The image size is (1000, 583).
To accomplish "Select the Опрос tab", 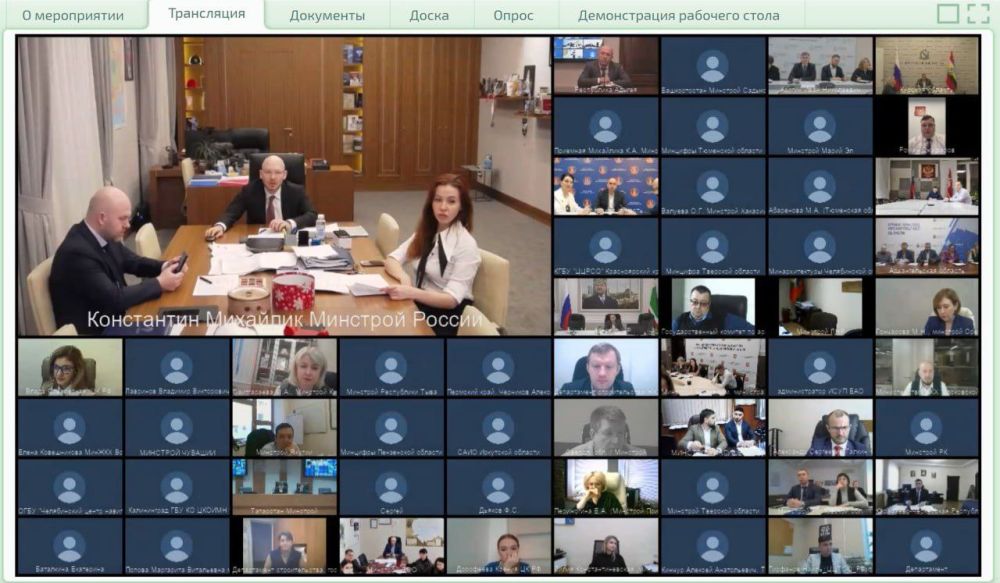I will tap(513, 15).
